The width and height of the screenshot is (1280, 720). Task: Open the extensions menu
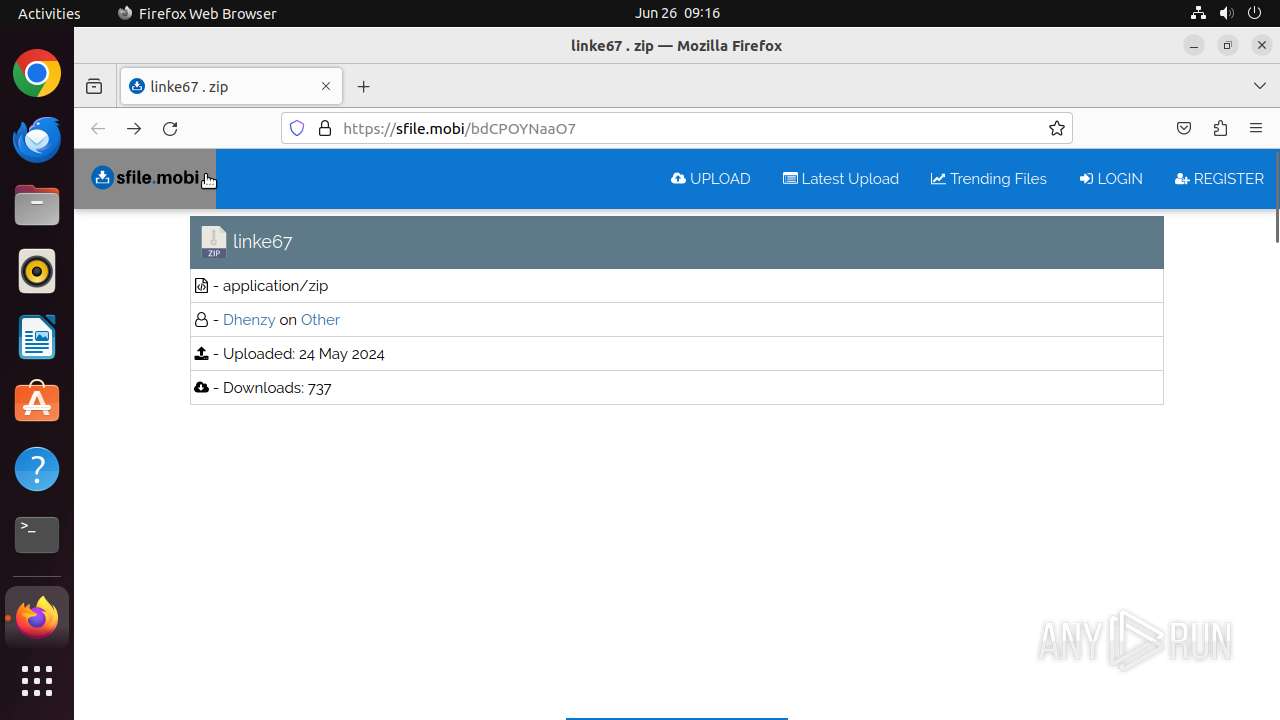pyautogui.click(x=1220, y=128)
